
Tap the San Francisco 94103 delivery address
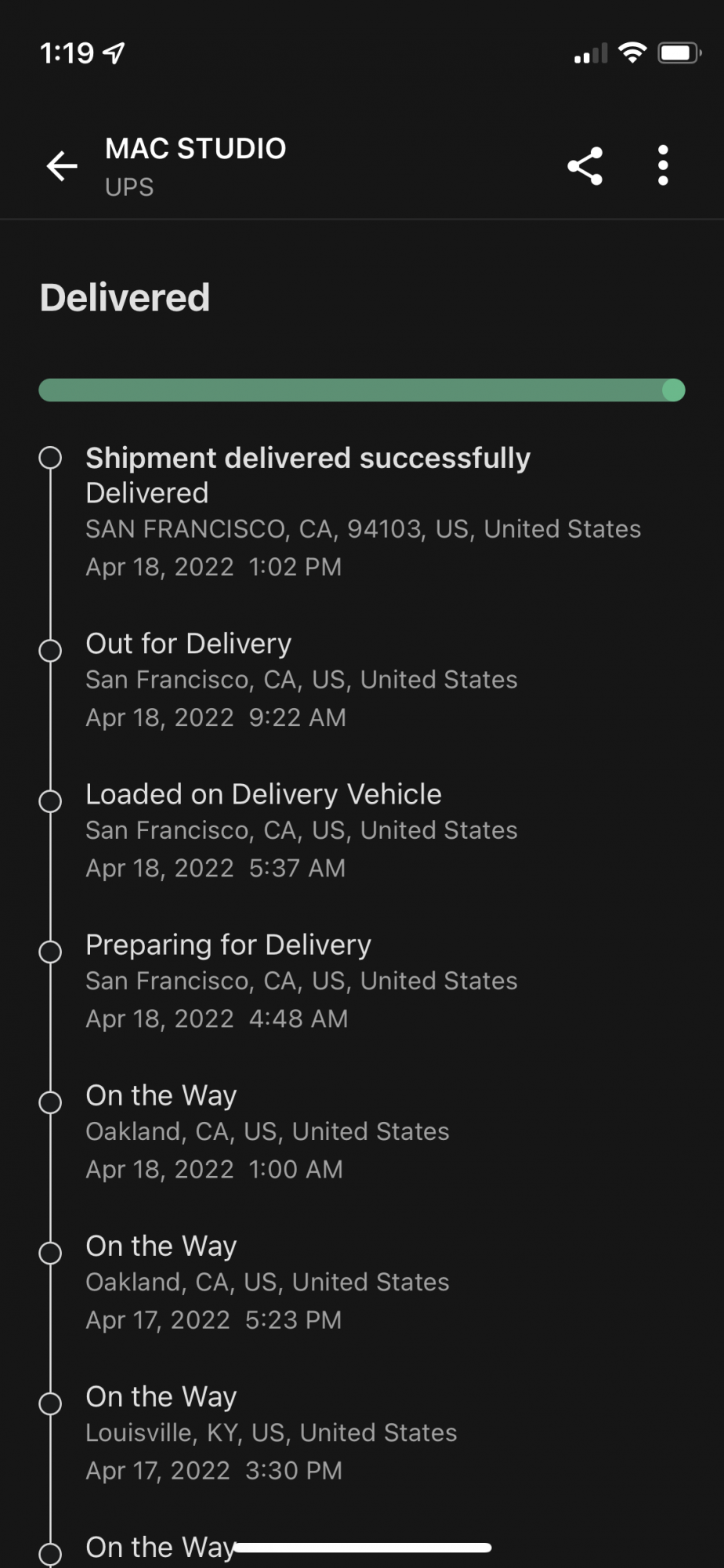(363, 529)
